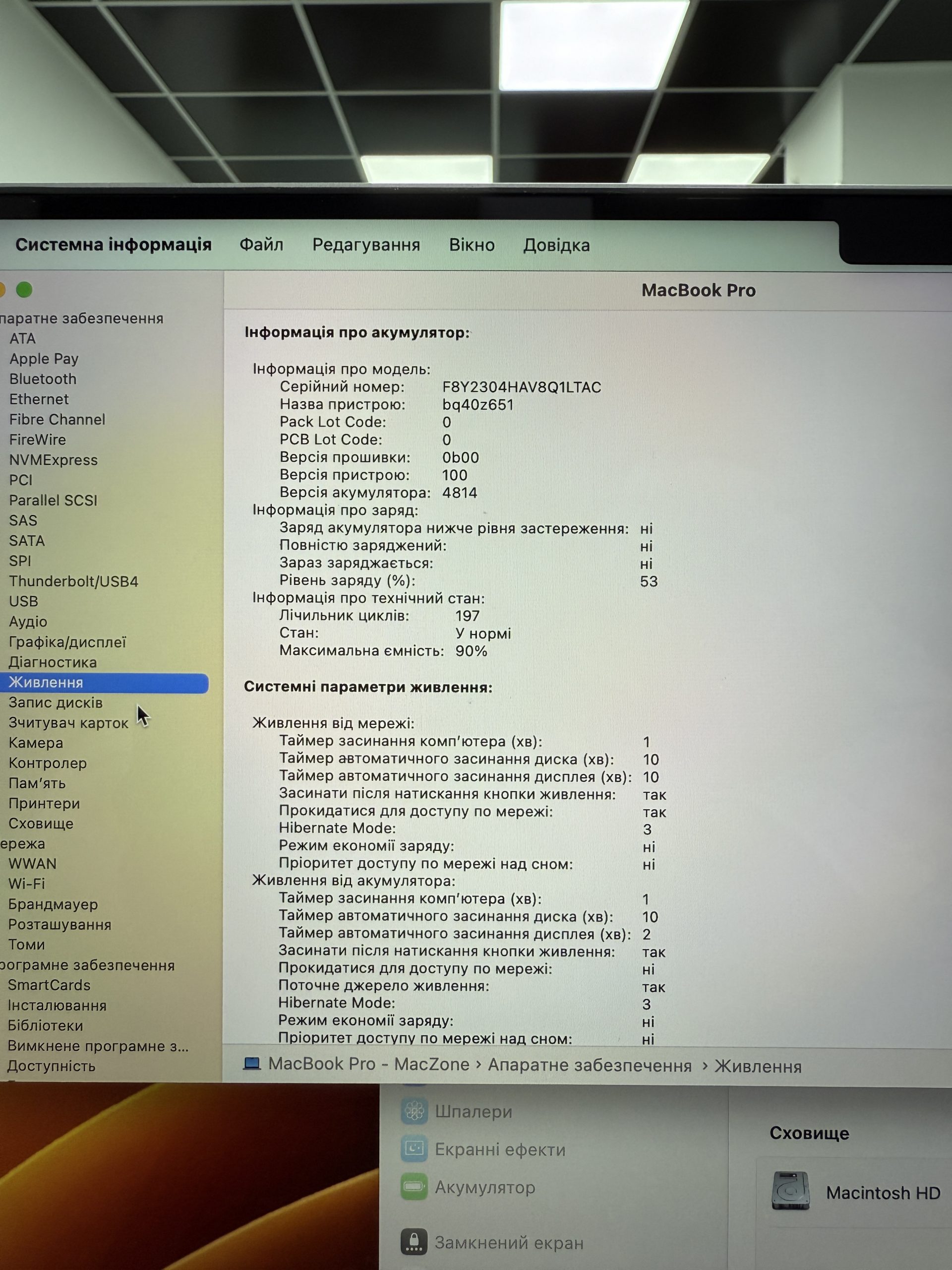This screenshot has width=952, height=1270.
Task: Select Вимкнене програмне з… in the sidebar
Action: [x=98, y=1045]
